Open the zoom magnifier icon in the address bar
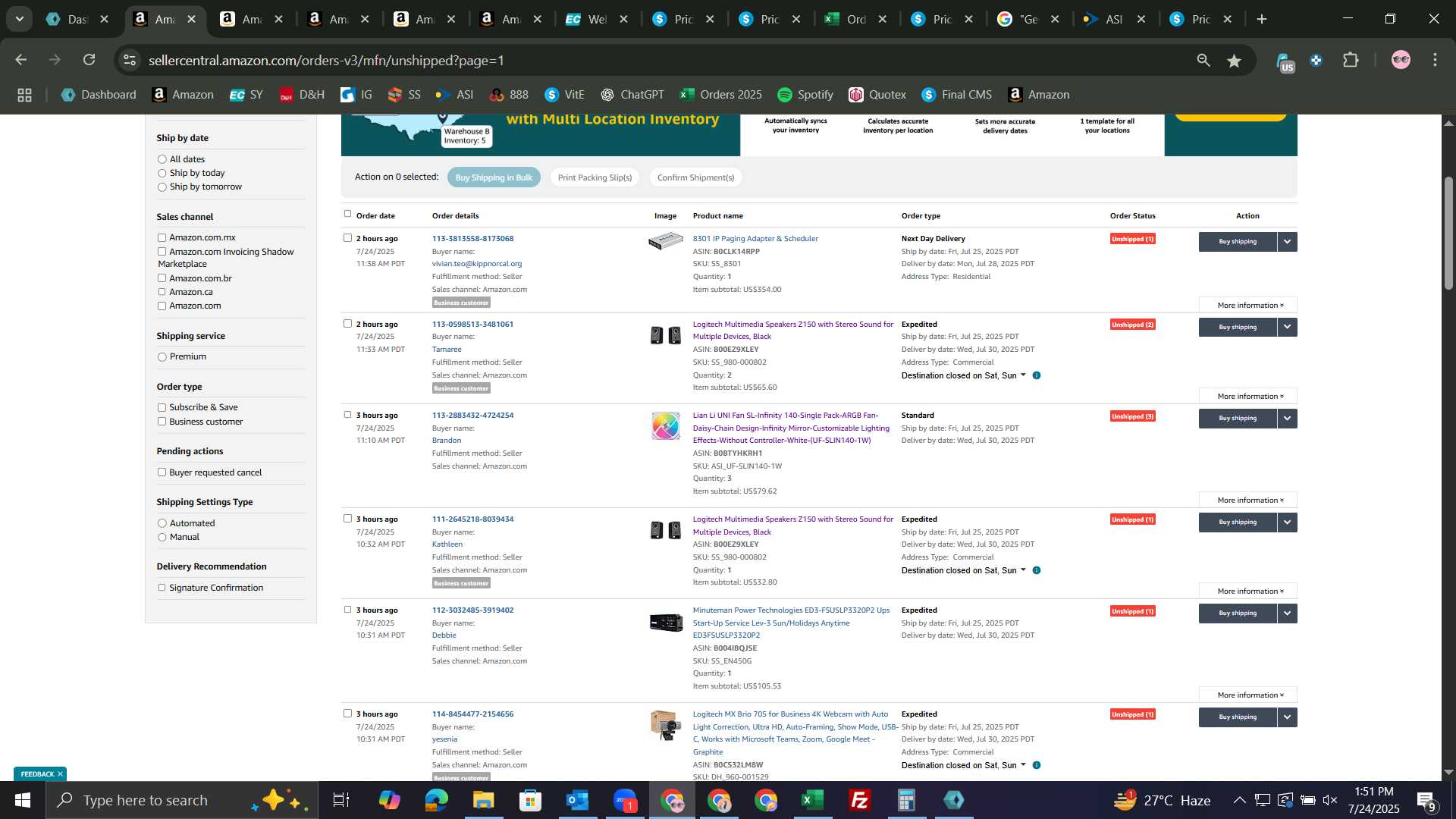This screenshot has width=1456, height=819. coord(1203,61)
